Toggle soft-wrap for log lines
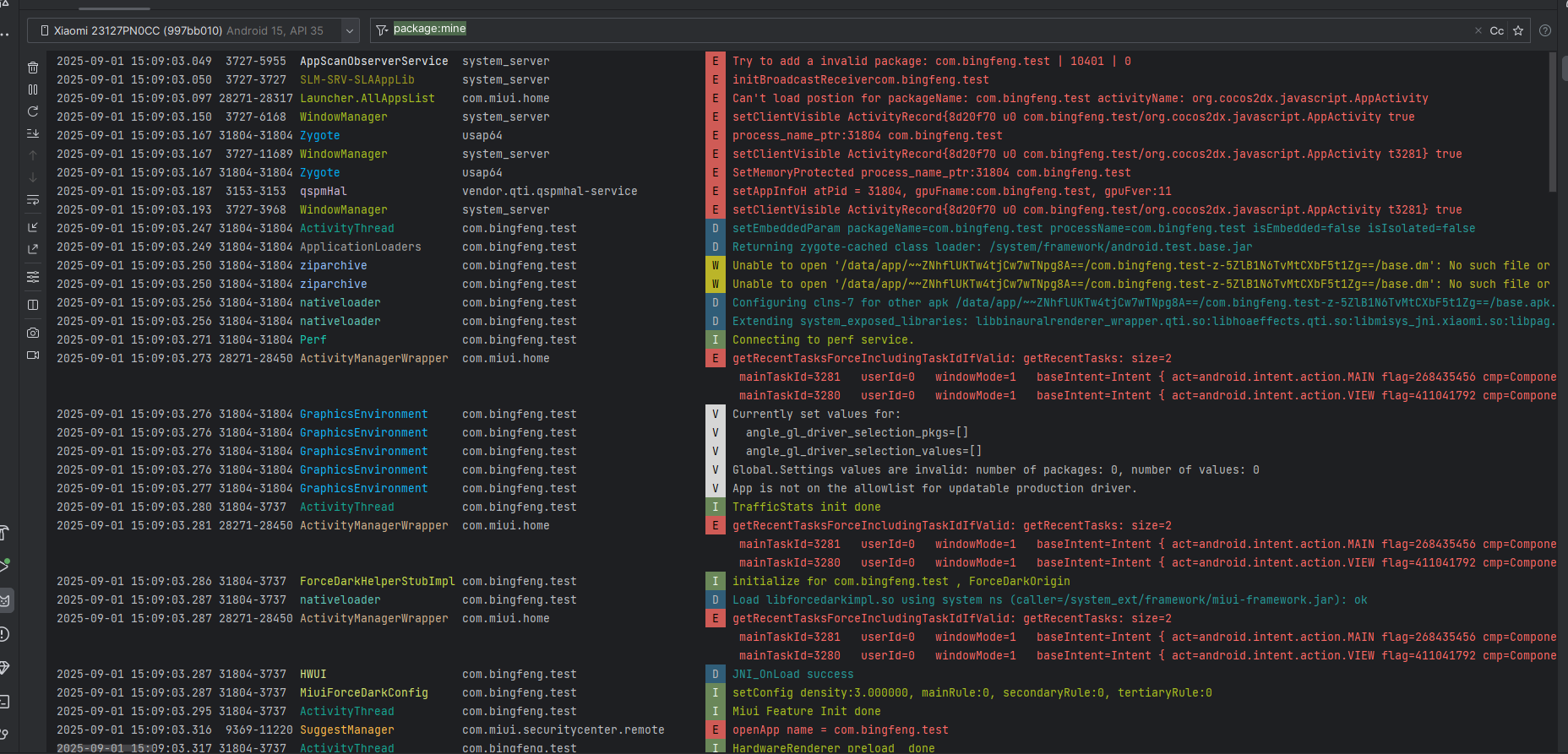The image size is (1568, 754). (x=33, y=200)
